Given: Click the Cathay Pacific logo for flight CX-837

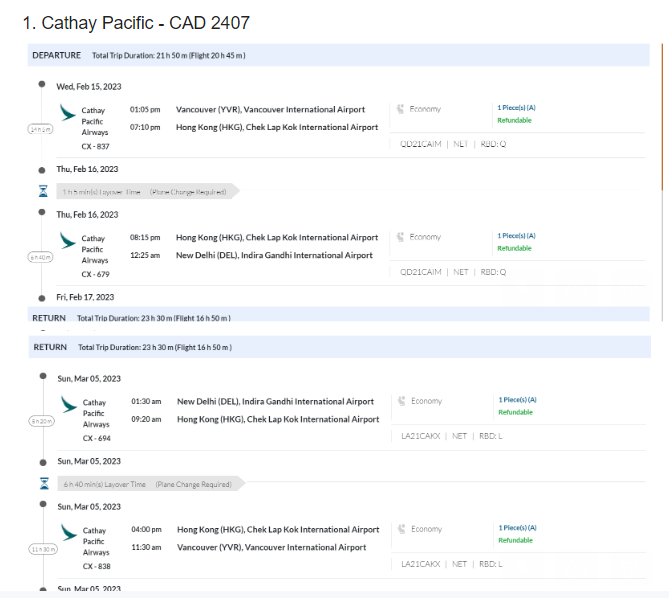Looking at the screenshot, I should click(x=67, y=114).
